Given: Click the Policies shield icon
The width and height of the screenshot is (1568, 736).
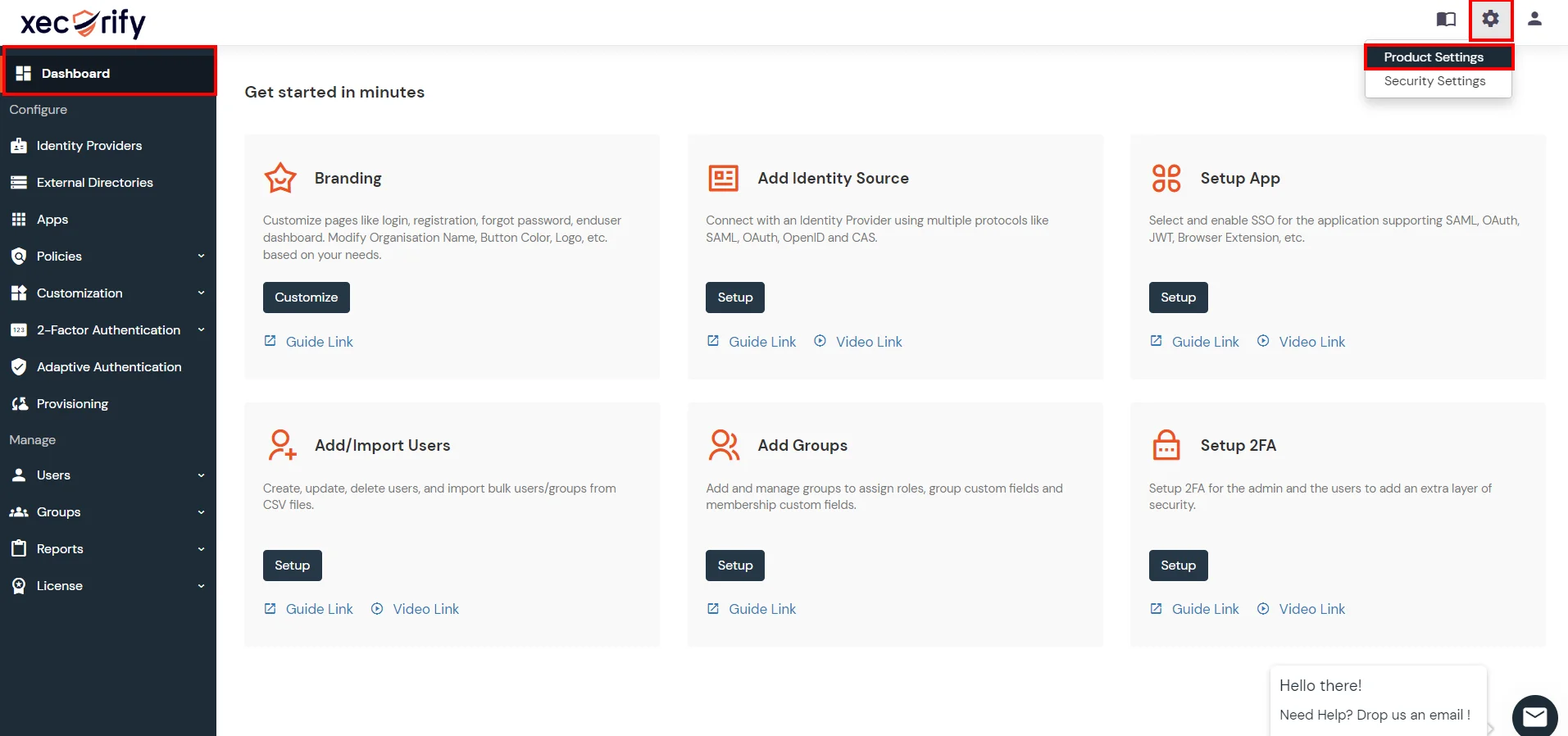Looking at the screenshot, I should point(19,257).
